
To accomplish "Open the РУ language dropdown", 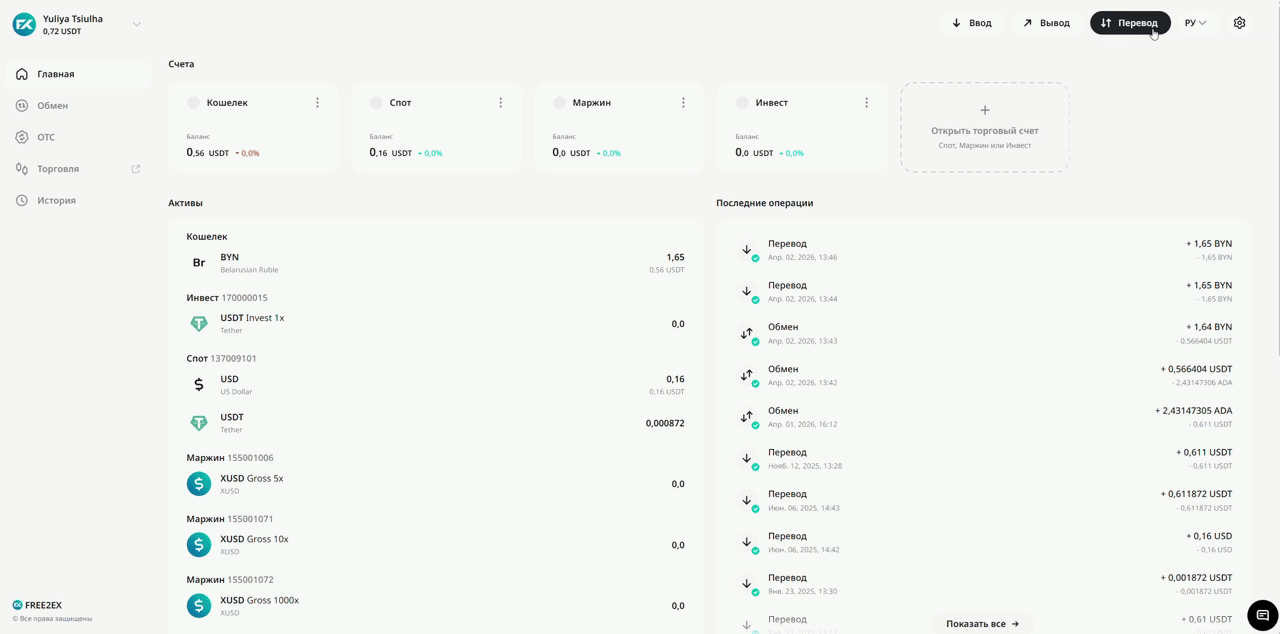I will point(1195,23).
